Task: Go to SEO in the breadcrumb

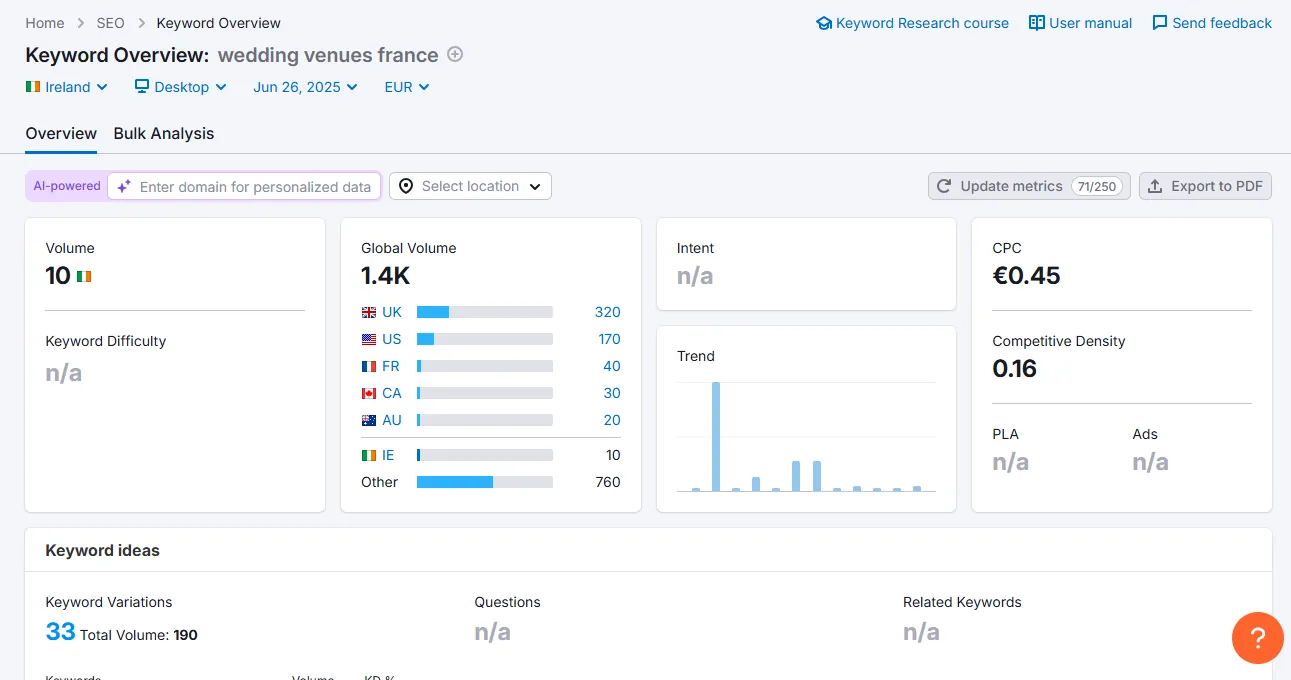Action: (111, 23)
